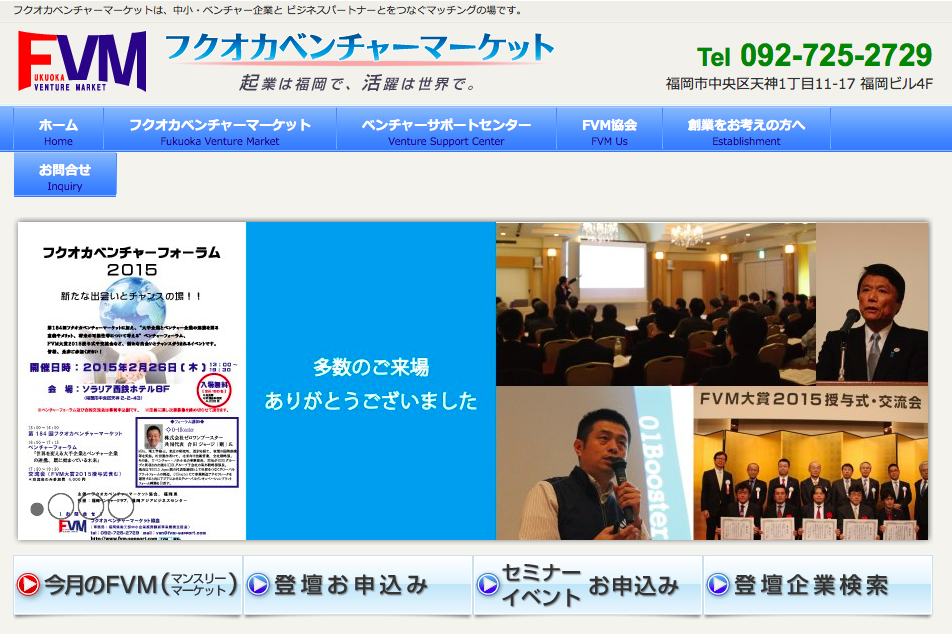Click the red 入場無料 stamp on flyer
The width and height of the screenshot is (952, 634).
[x=214, y=391]
